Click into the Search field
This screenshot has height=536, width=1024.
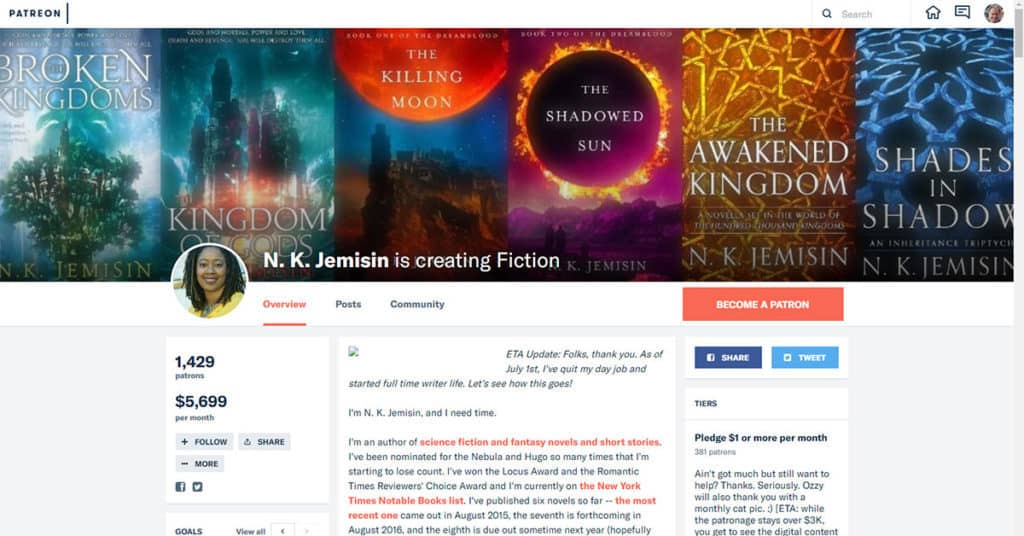[x=872, y=14]
